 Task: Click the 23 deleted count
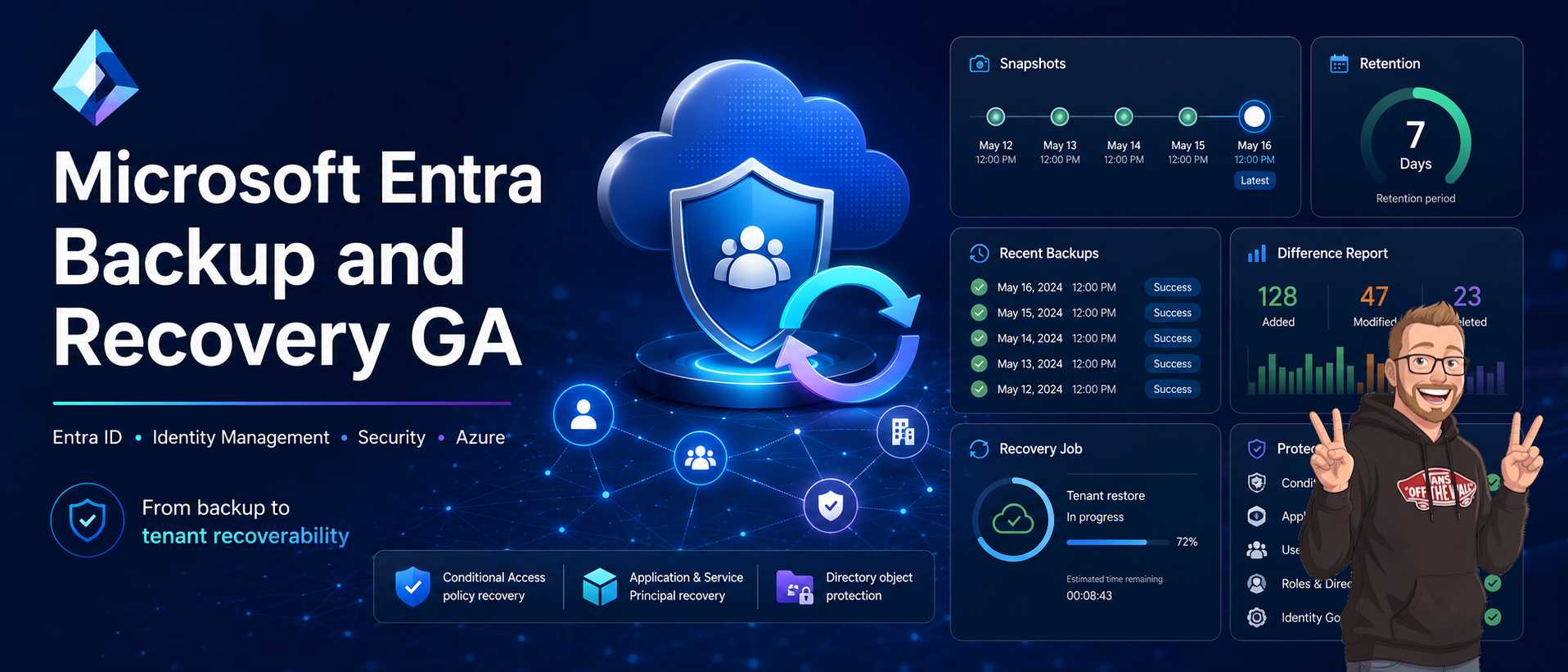(1467, 295)
